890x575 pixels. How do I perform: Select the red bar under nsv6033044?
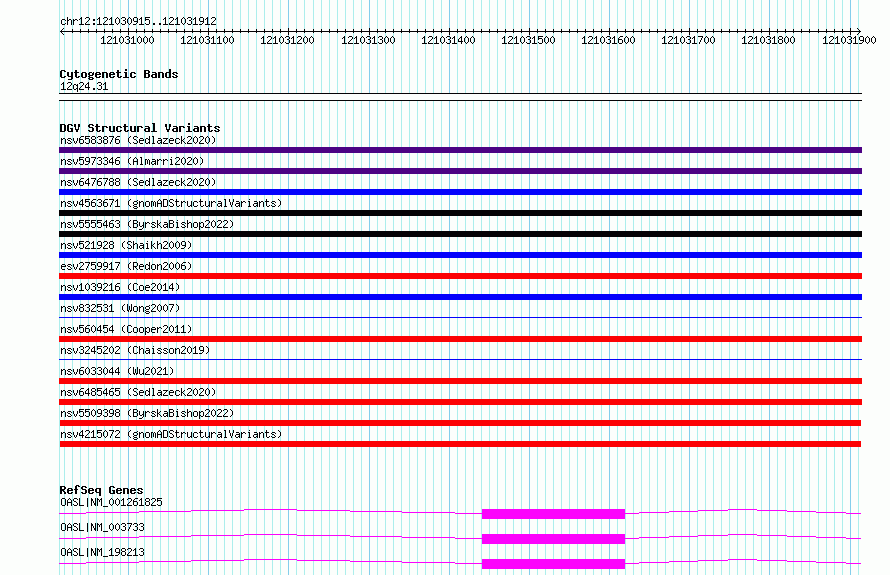tap(460, 381)
